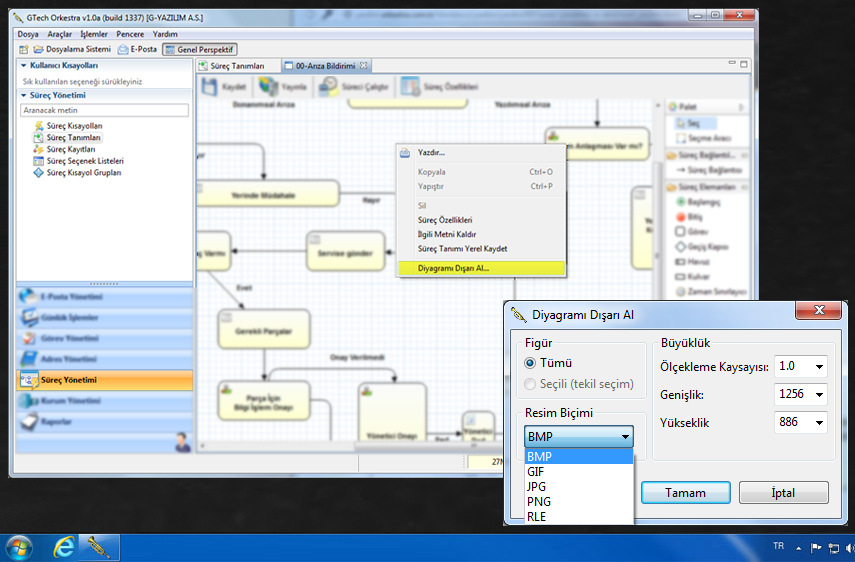Click the Süreci Çalıştır run icon

(329, 87)
